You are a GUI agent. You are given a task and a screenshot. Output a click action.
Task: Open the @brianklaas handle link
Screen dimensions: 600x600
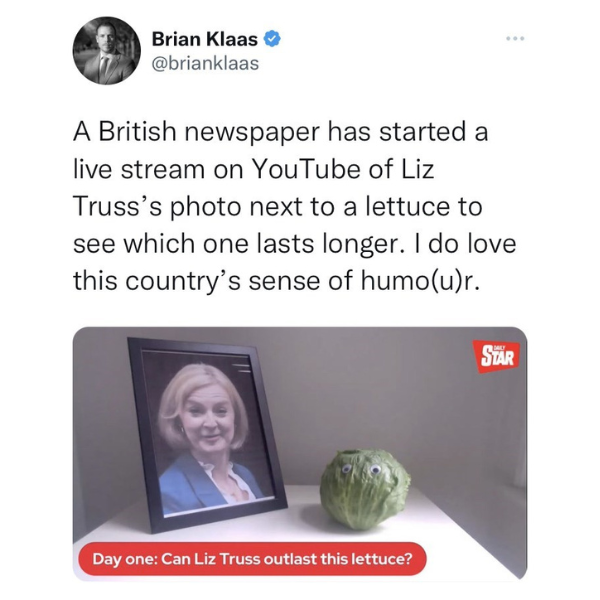[x=205, y=64]
